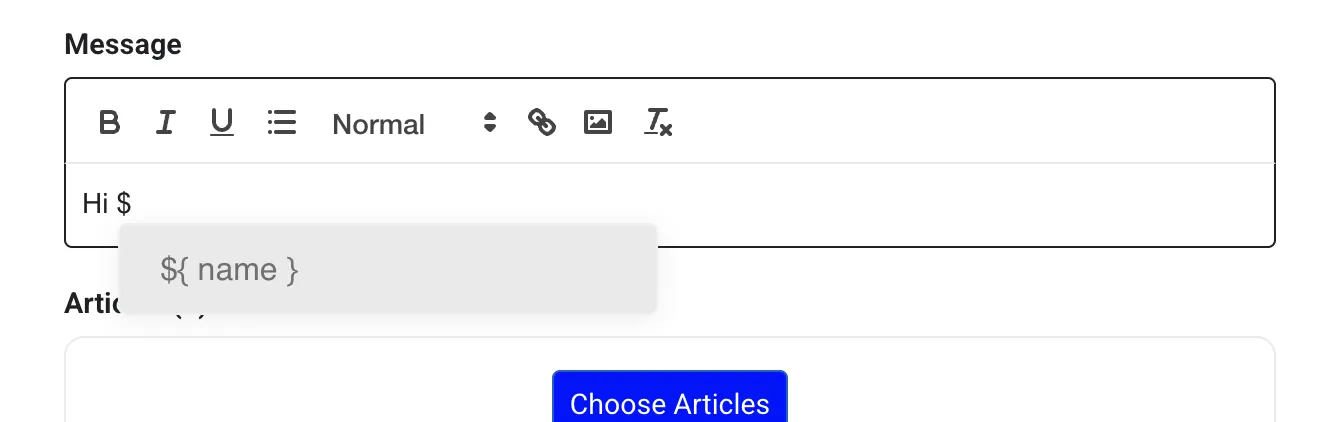The width and height of the screenshot is (1336, 422).
Task: Click the up-down arrows beside Normal
Action: tap(489, 123)
